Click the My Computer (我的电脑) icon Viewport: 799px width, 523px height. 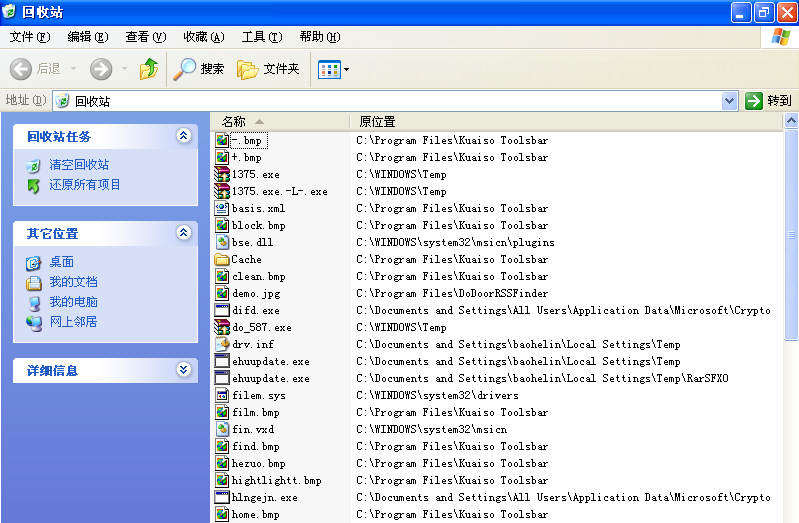[x=34, y=303]
